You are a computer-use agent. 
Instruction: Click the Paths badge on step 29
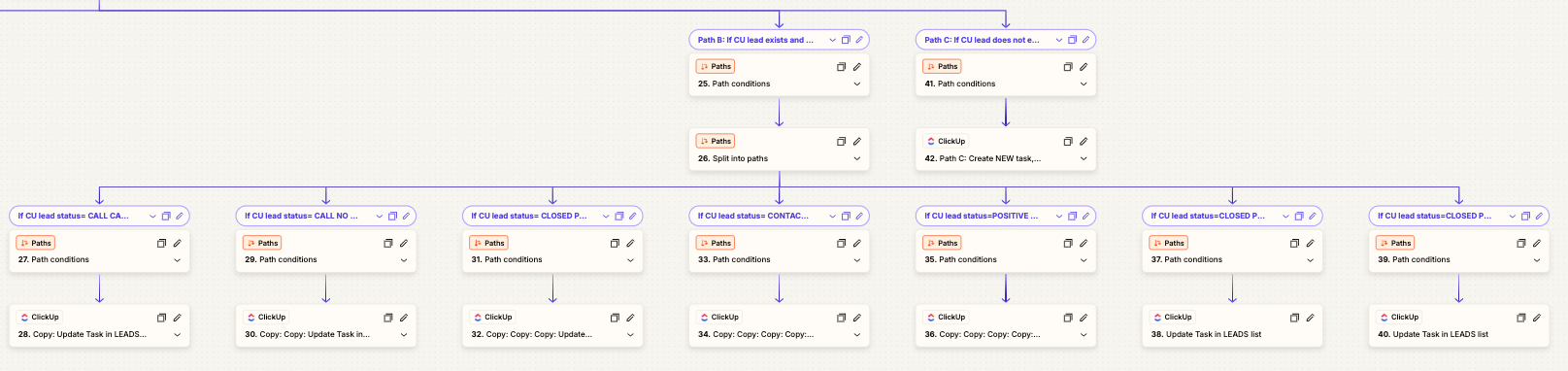pyautogui.click(x=262, y=244)
